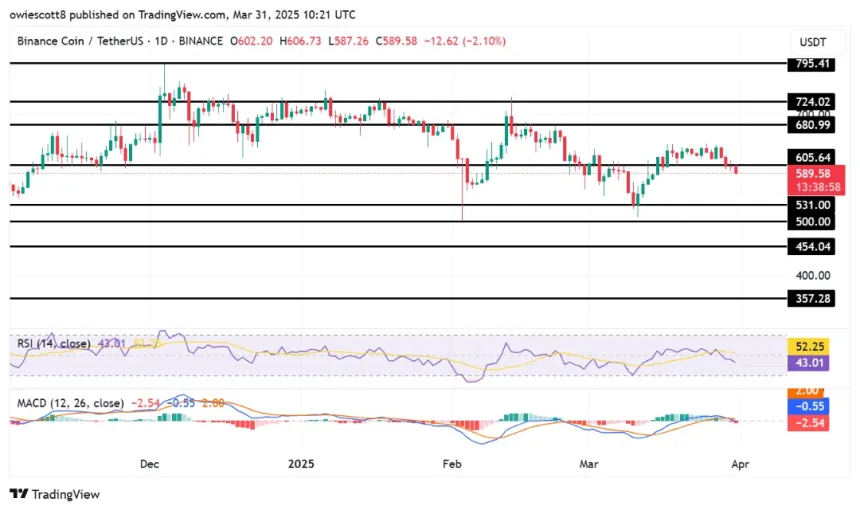
Task: Select the 2025 label on time axis
Action: click(x=300, y=464)
